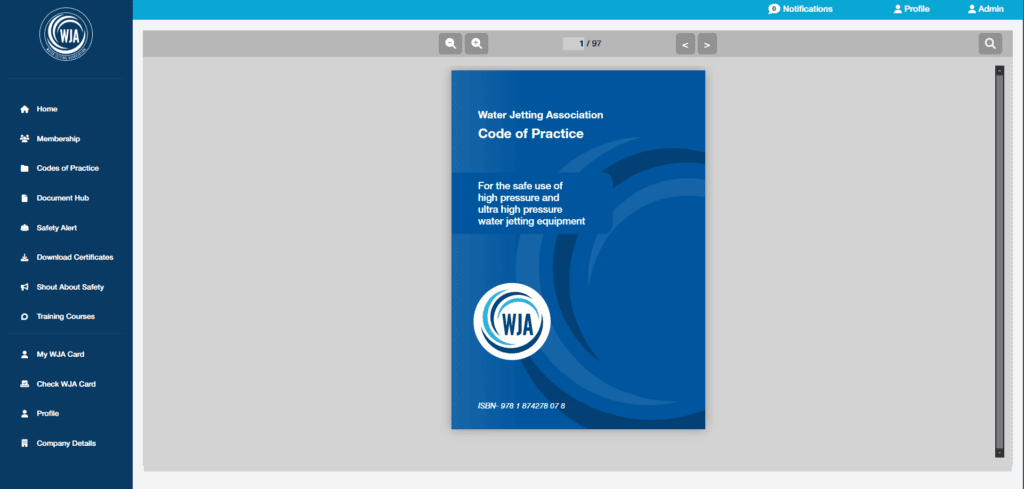The height and width of the screenshot is (489, 1024).
Task: Open the Document Hub
Action: (x=62, y=198)
